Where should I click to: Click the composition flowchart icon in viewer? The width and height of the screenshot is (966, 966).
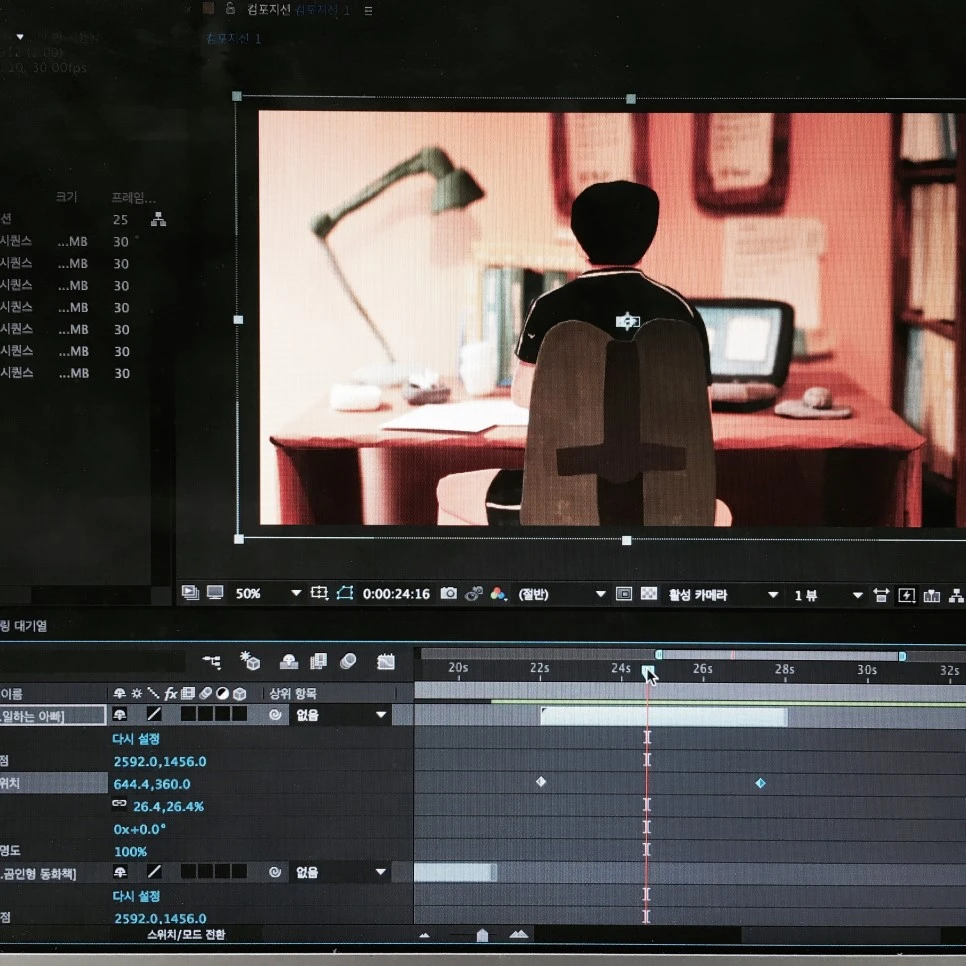click(x=956, y=596)
